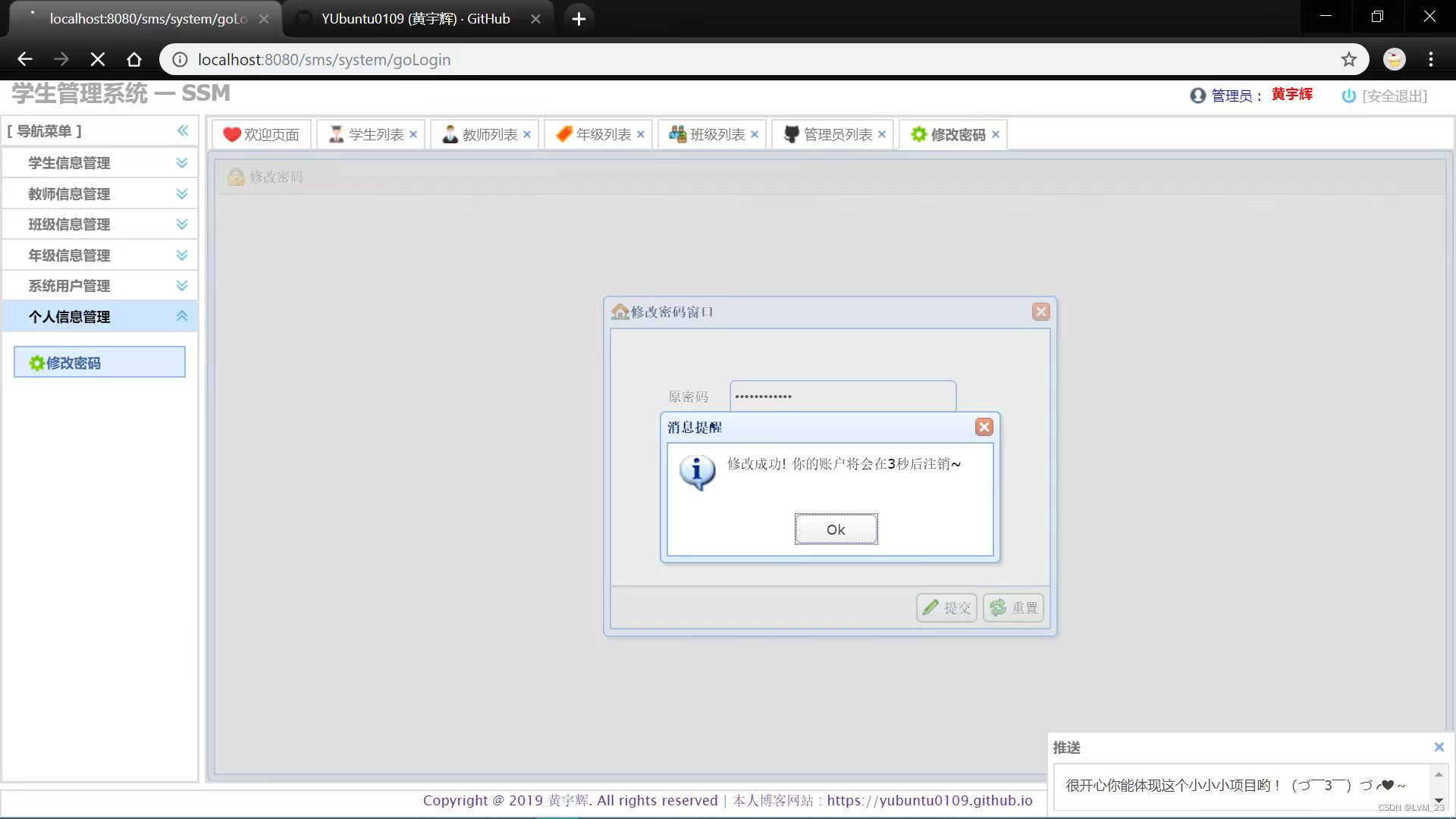Expand the 学生信息管理 section

(181, 163)
